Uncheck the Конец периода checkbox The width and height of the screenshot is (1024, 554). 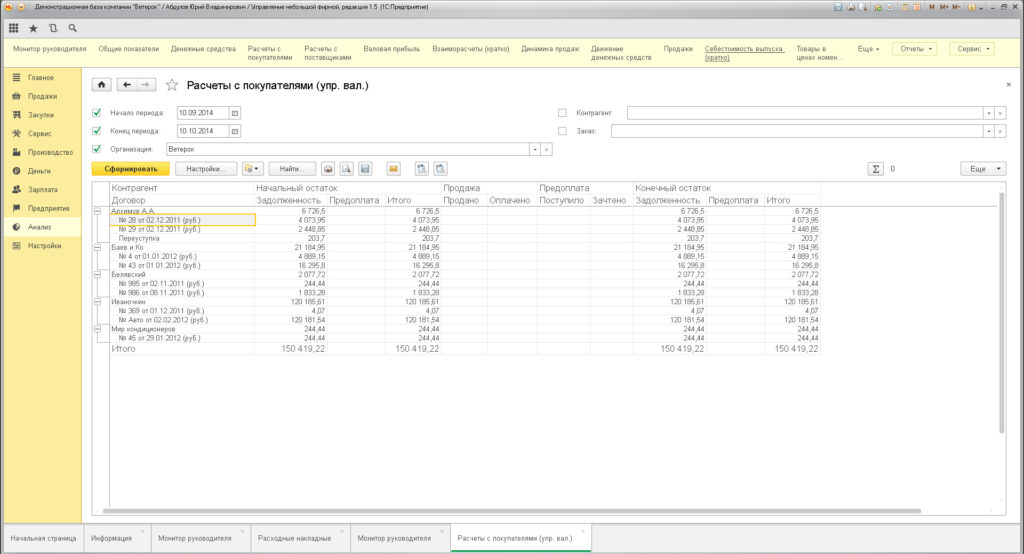[97, 131]
